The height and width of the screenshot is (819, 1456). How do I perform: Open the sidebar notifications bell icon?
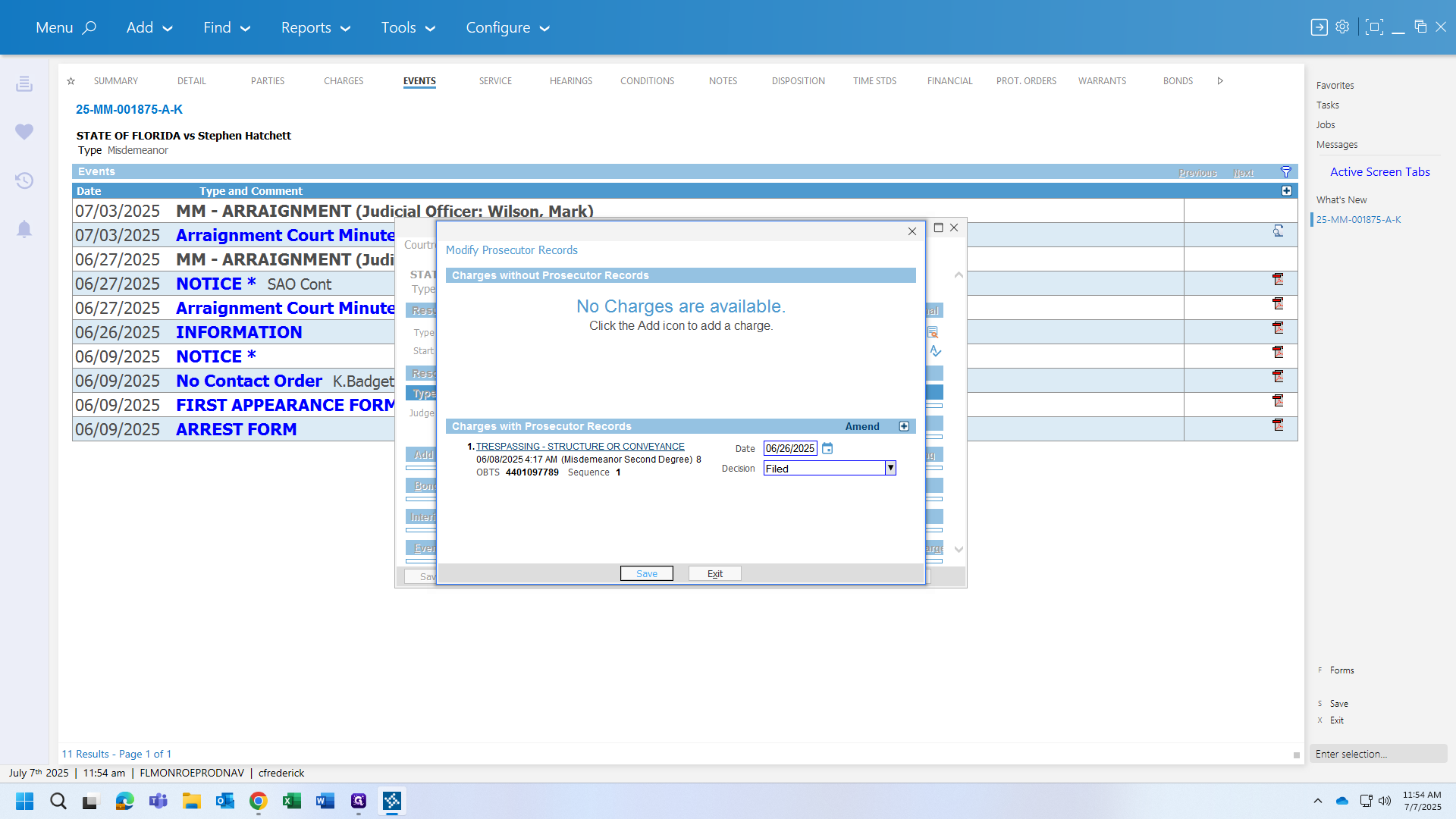pos(24,229)
